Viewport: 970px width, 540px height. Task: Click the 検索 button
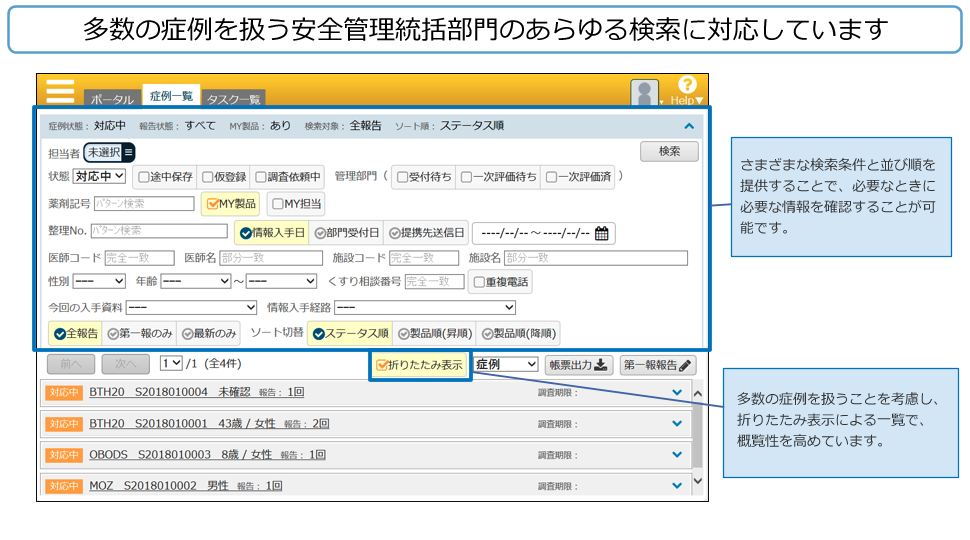(669, 152)
